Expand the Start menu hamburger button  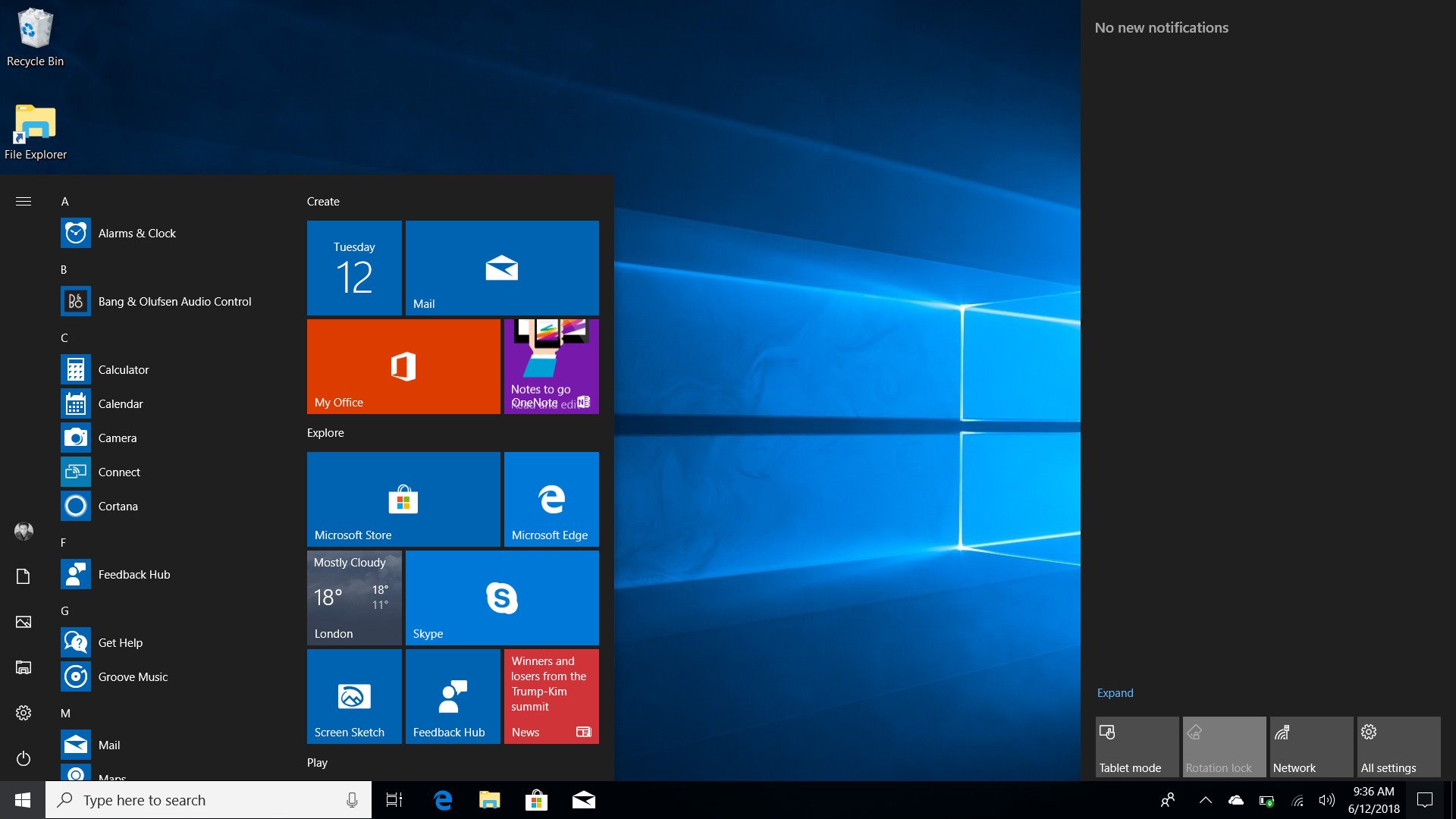coord(24,202)
